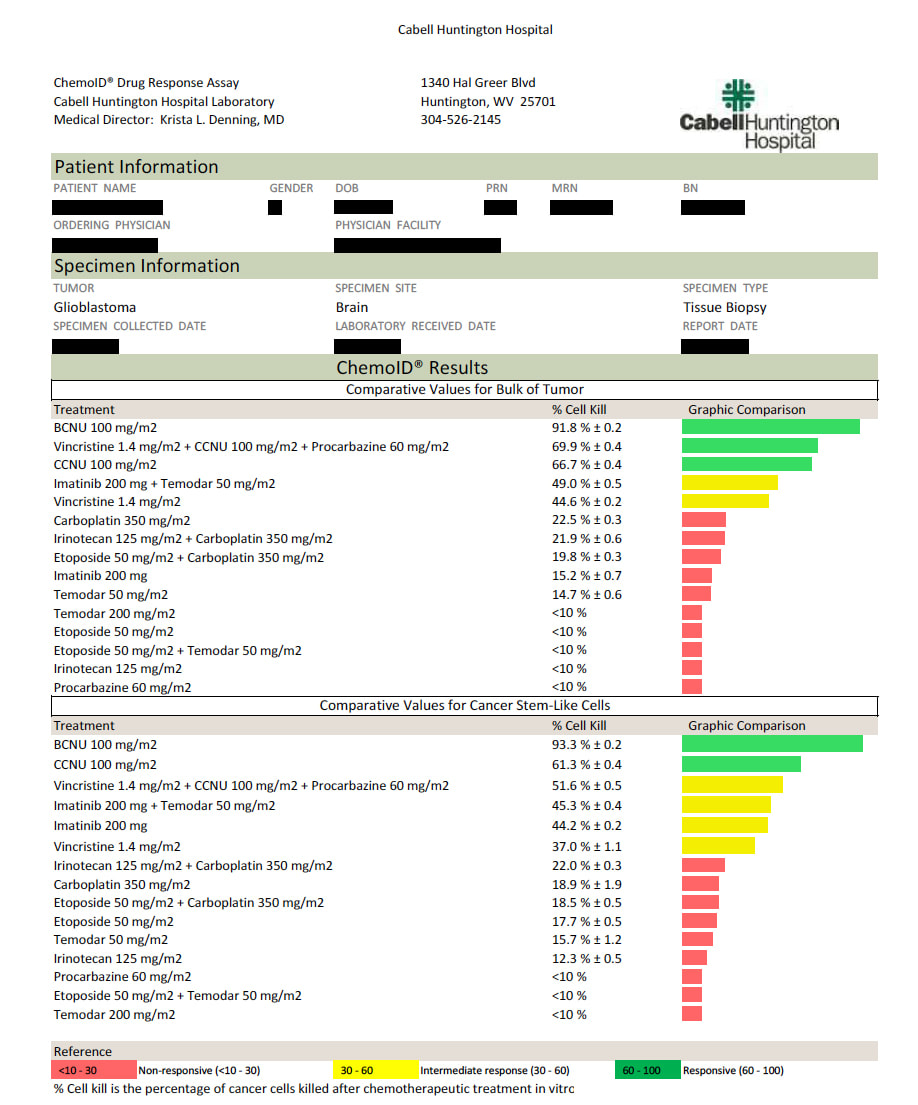Select the '18.5 % ± 0.5' value
The height and width of the screenshot is (1105, 918).
tap(586, 903)
